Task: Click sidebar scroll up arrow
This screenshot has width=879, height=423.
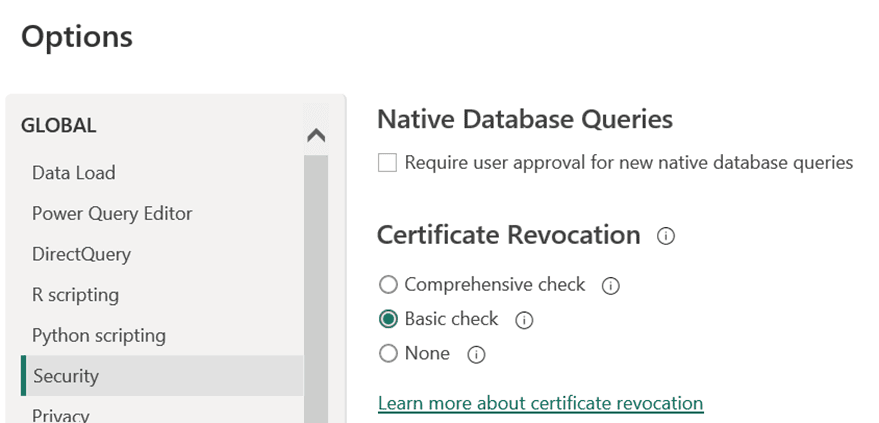Action: [x=316, y=135]
